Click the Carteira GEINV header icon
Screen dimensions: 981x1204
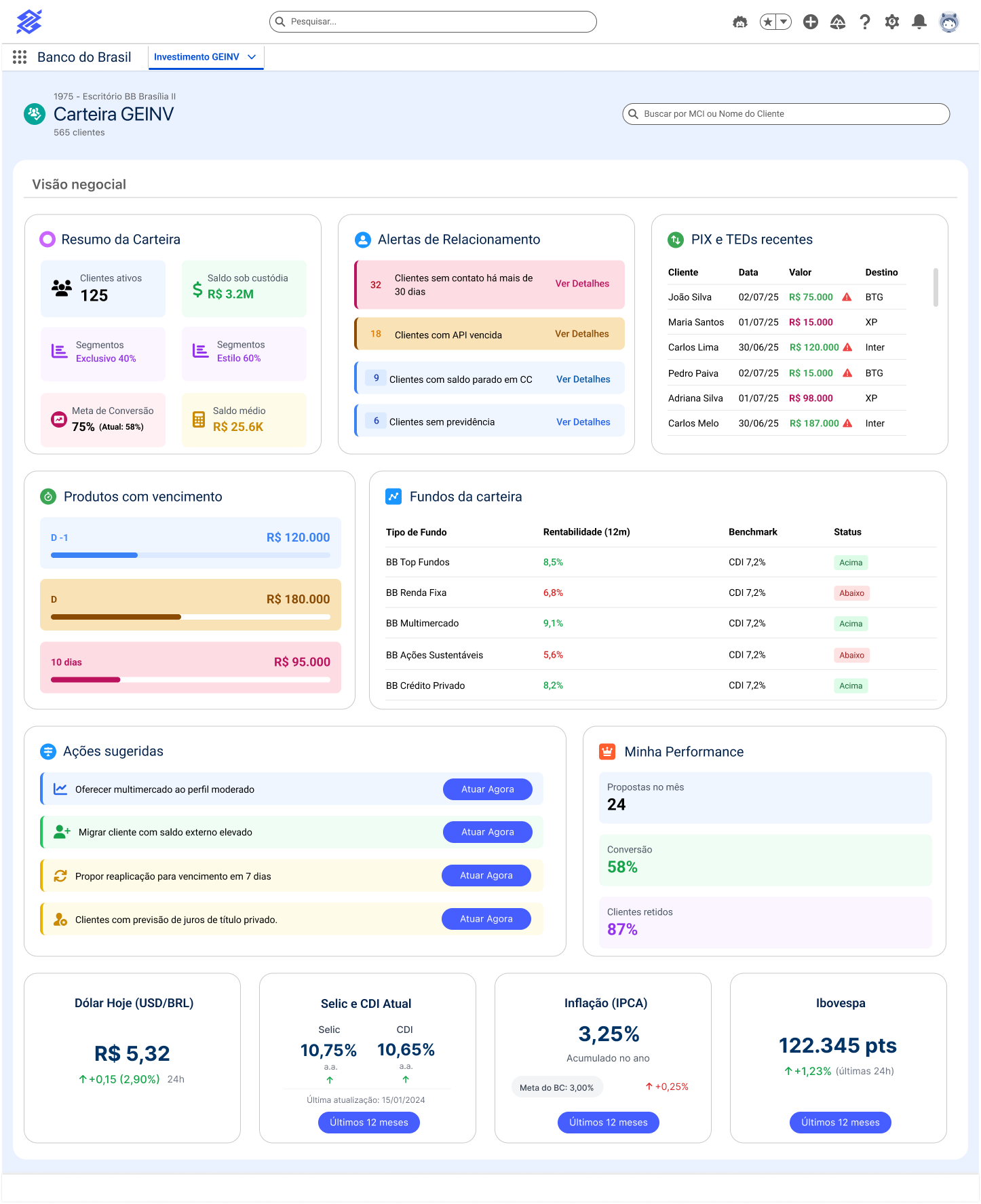34,114
